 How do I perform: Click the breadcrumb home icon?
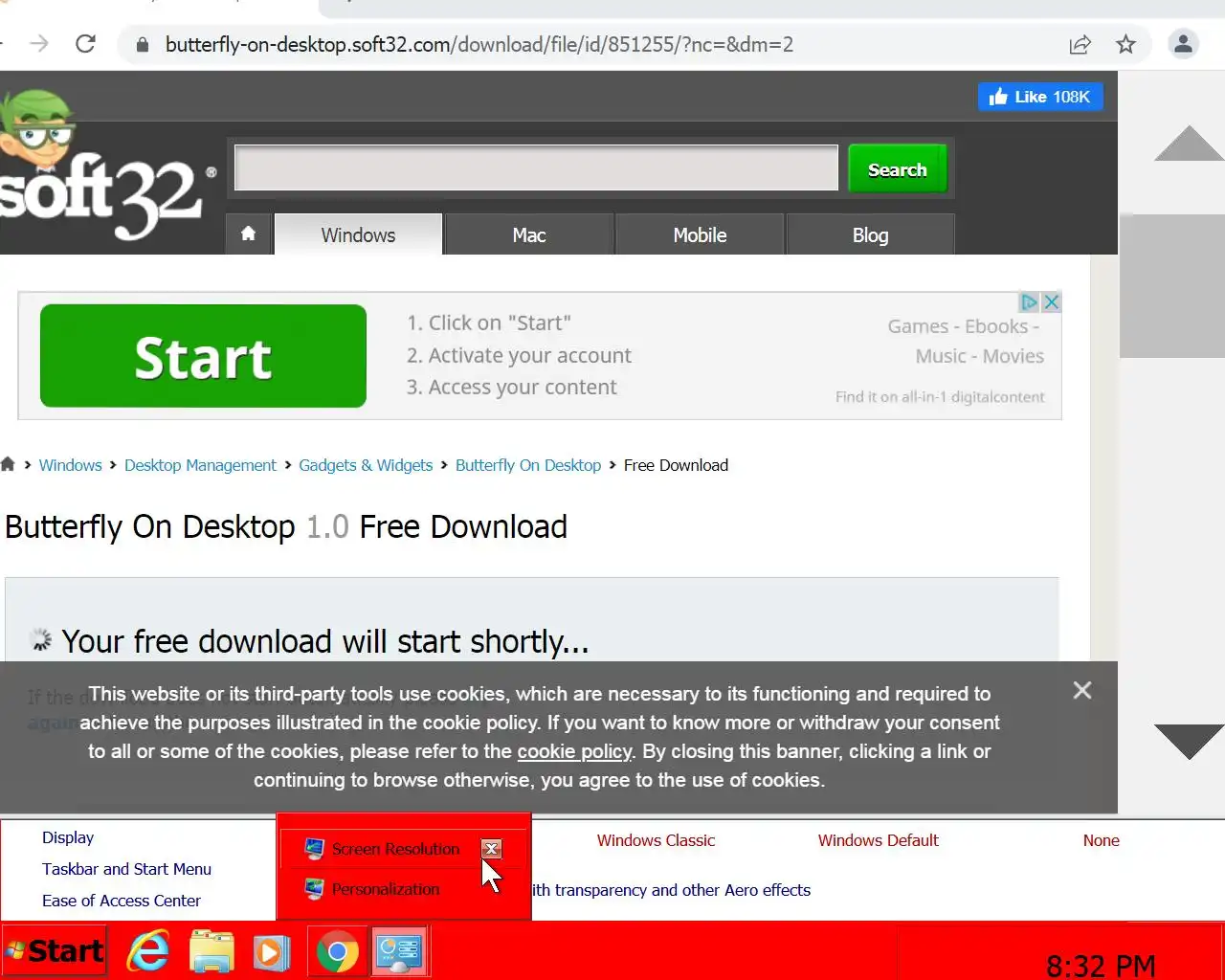click(x=8, y=464)
